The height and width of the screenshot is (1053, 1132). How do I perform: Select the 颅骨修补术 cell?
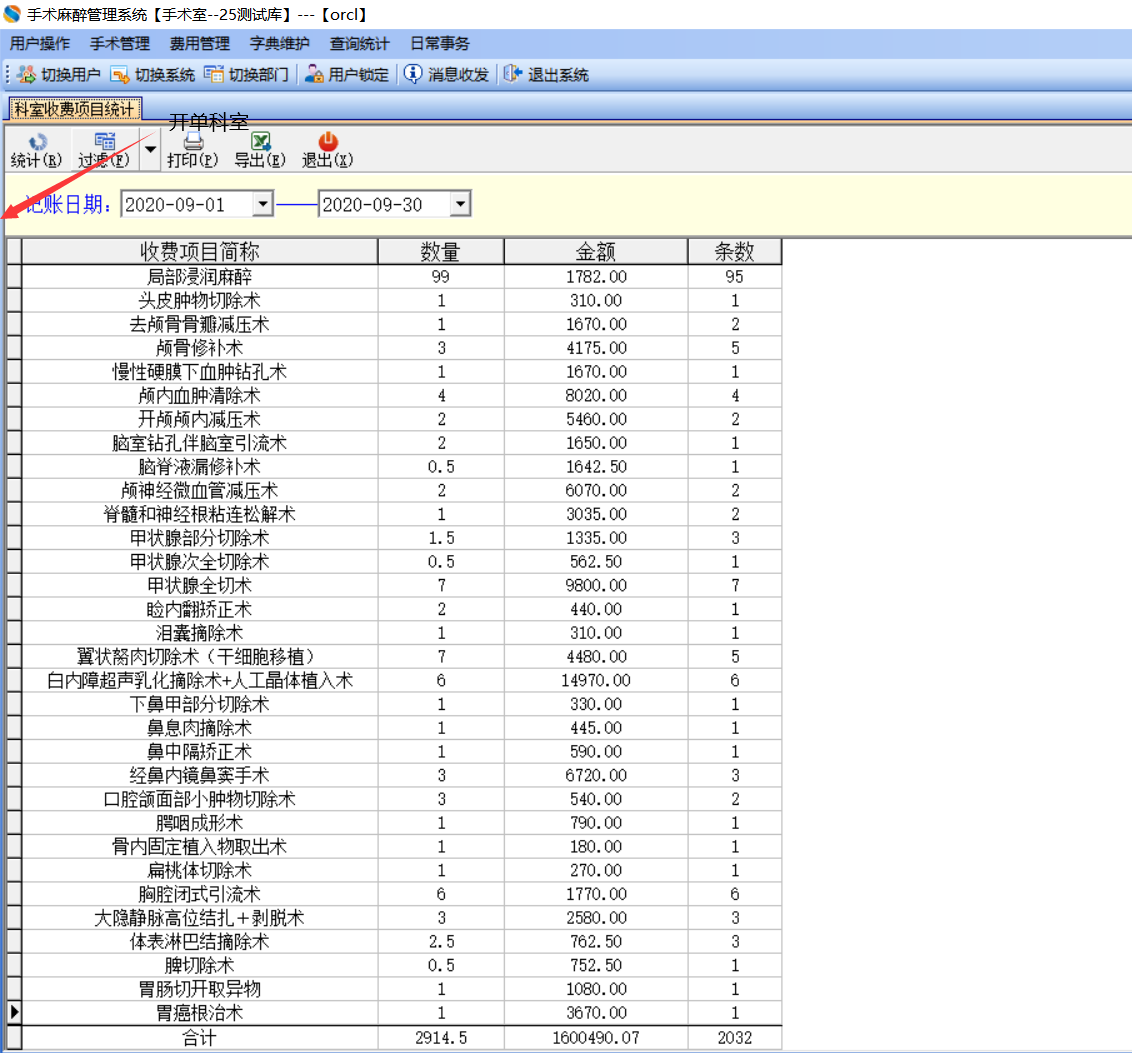click(x=200, y=348)
